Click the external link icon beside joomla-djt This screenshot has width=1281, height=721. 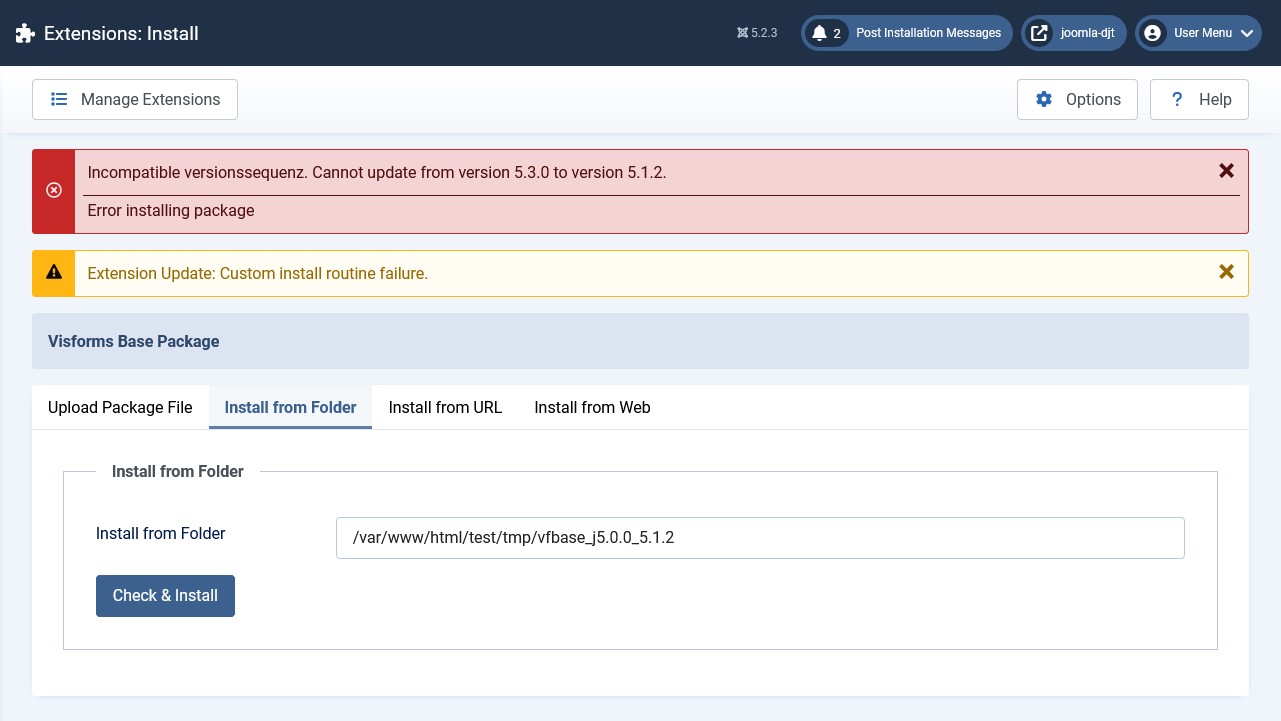tap(1039, 32)
